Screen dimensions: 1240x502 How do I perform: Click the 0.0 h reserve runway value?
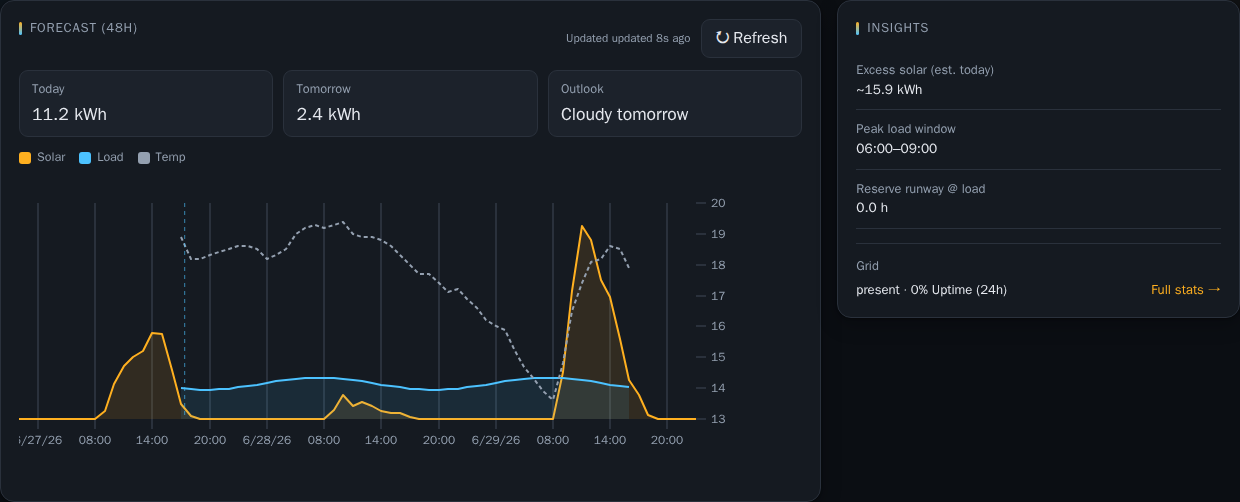click(x=872, y=208)
